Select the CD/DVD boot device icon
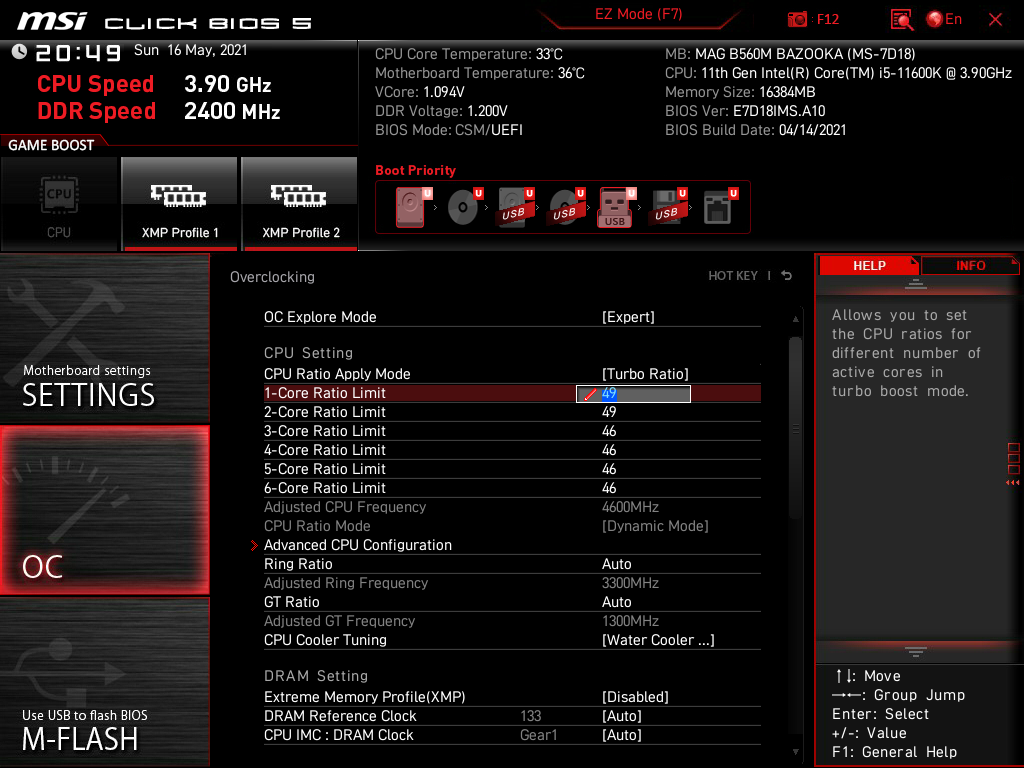Image resolution: width=1024 pixels, height=768 pixels. click(464, 207)
